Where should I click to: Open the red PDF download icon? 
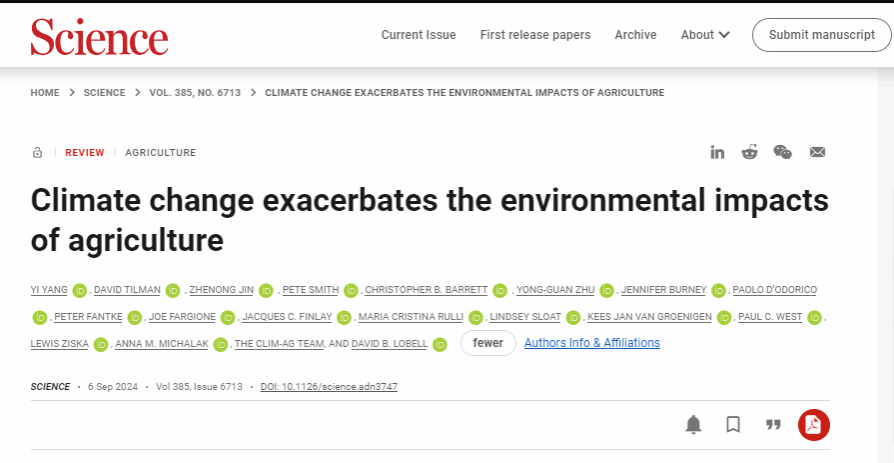coord(814,425)
